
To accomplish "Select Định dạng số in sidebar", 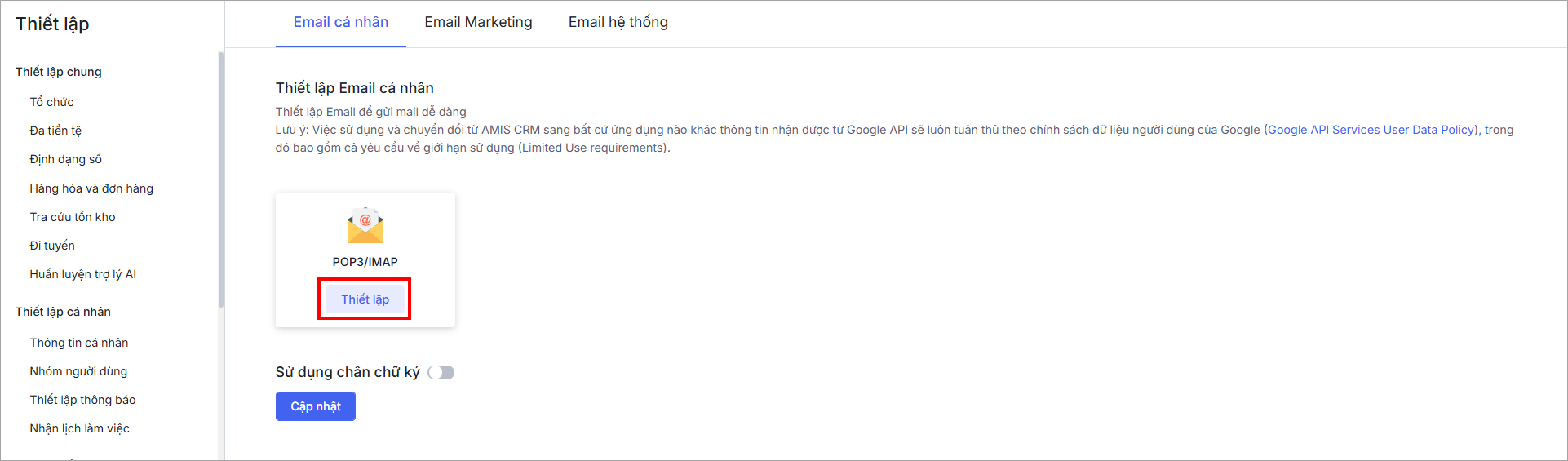I will click(65, 159).
